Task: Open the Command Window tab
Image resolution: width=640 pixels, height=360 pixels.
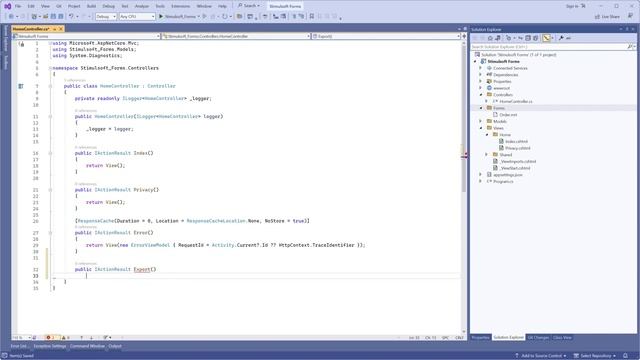Action: 87,346
